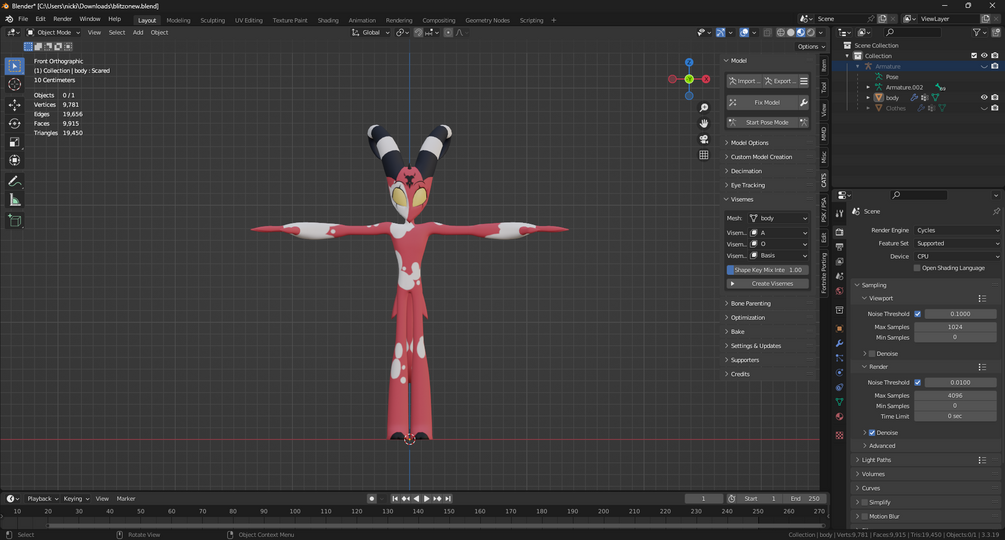This screenshot has height=540, width=1005.
Task: Uncheck Render Denoise checkbox
Action: click(x=872, y=433)
